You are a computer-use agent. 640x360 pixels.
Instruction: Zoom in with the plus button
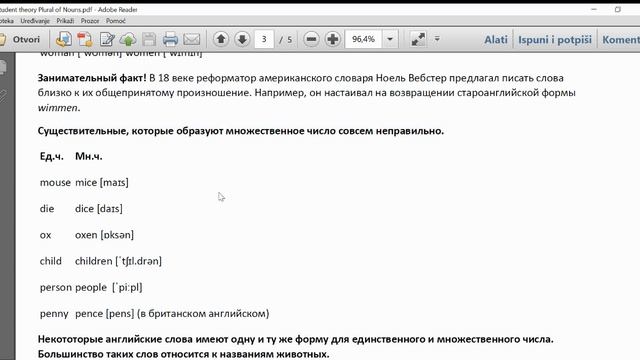[x=333, y=39]
